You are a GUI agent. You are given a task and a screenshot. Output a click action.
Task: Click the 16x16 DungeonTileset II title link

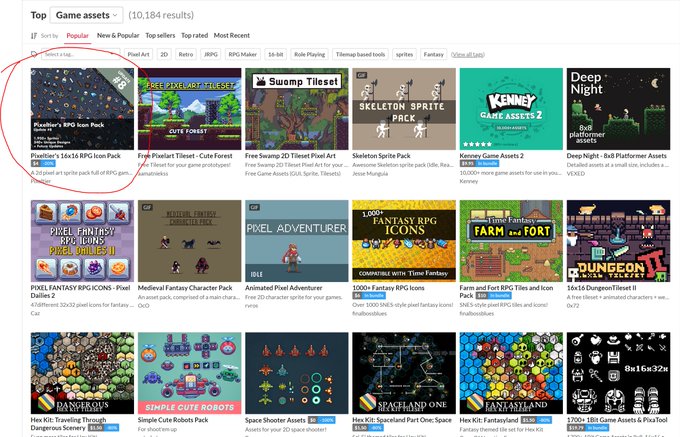tap(602, 288)
